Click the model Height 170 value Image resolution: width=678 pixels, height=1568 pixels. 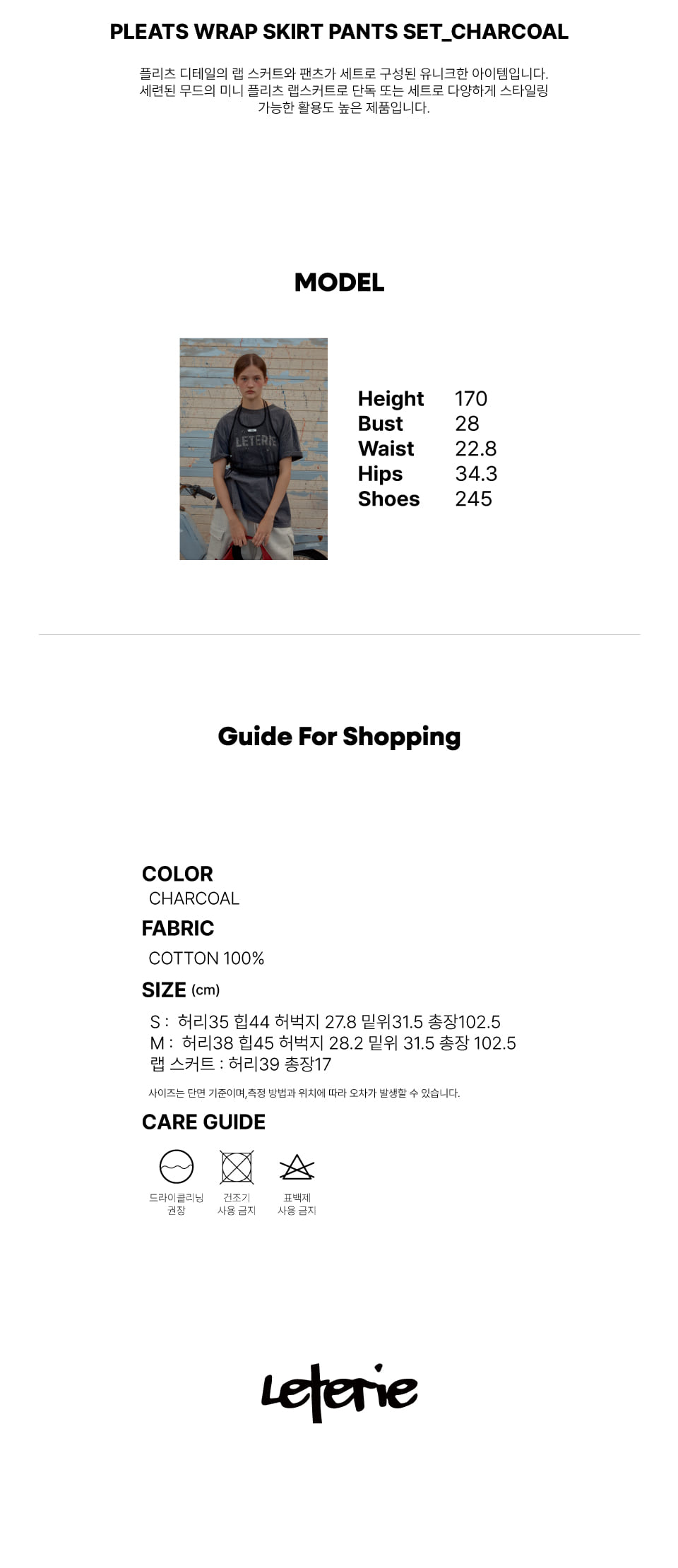pos(471,398)
